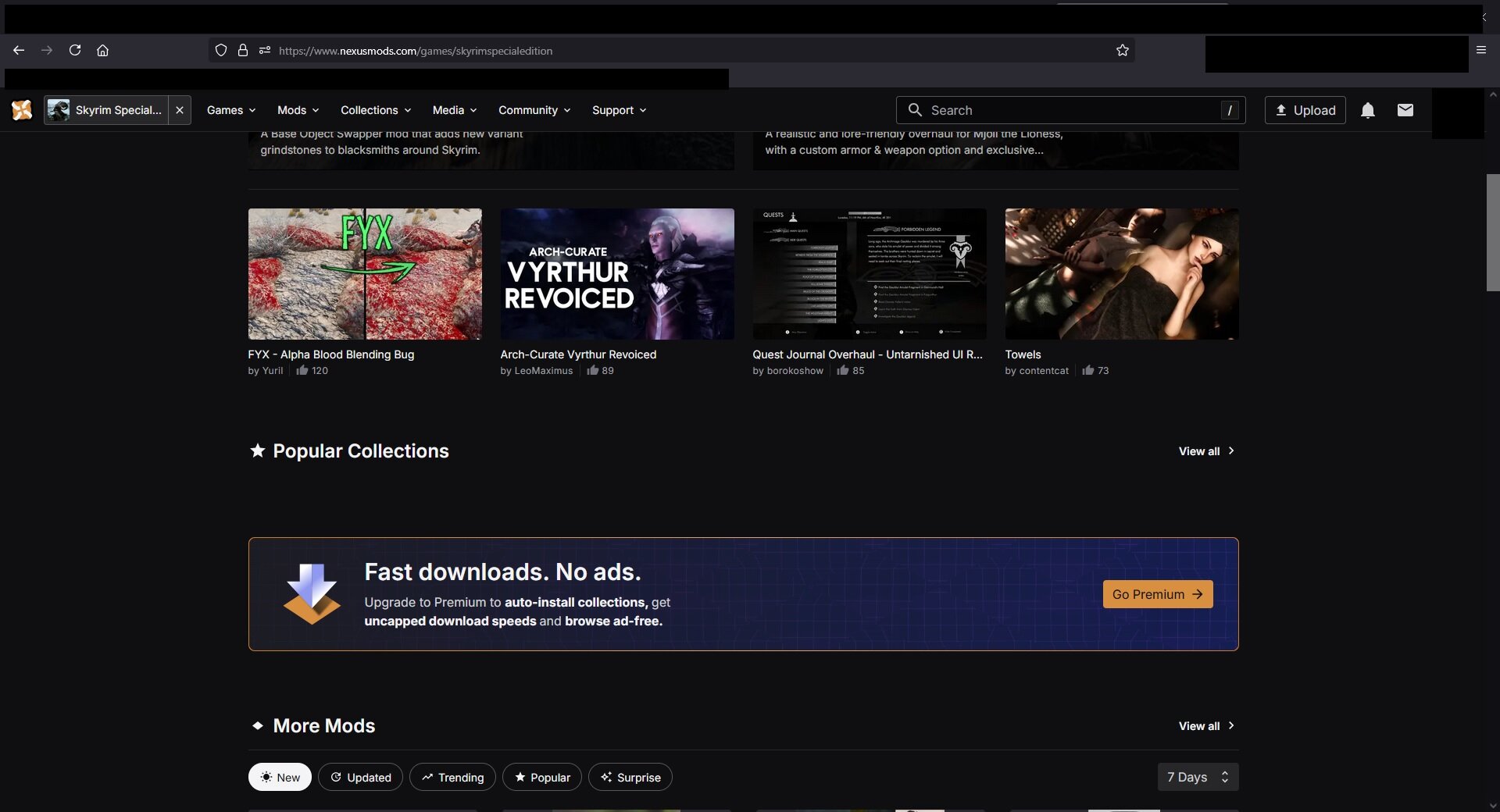Click the scrollbar down arrow
1500x812 pixels.
pyautogui.click(x=1493, y=805)
